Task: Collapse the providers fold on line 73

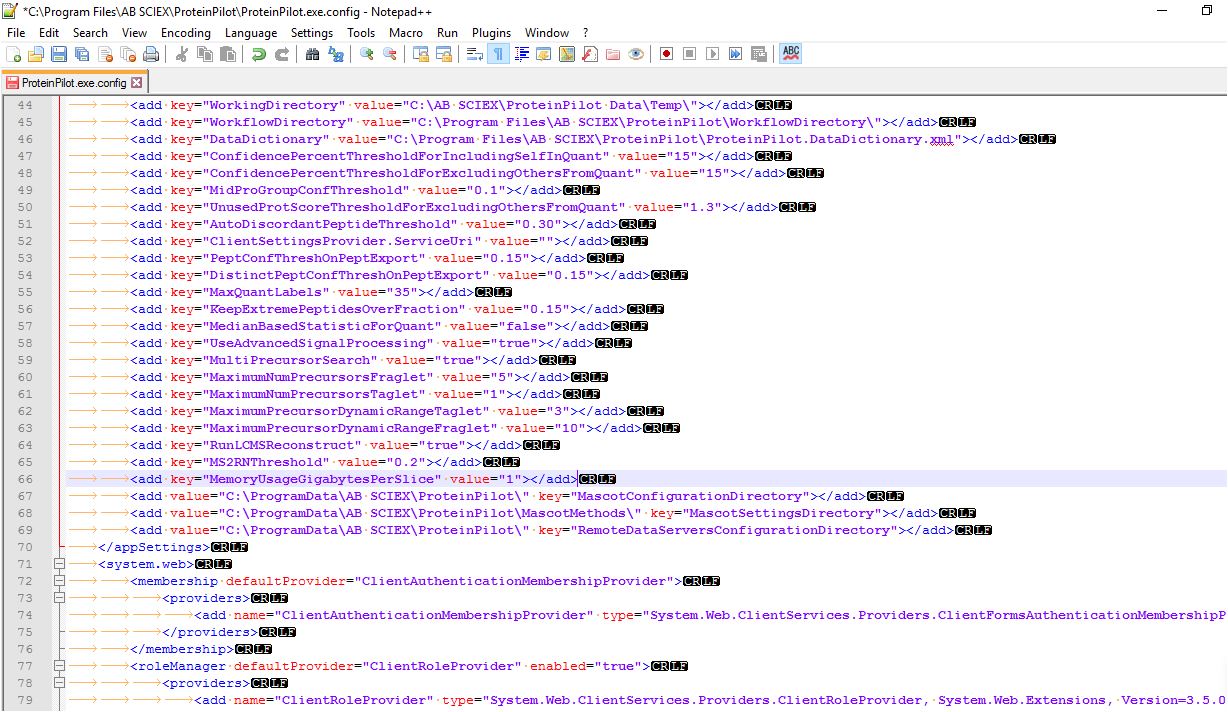Action: pyautogui.click(x=59, y=598)
